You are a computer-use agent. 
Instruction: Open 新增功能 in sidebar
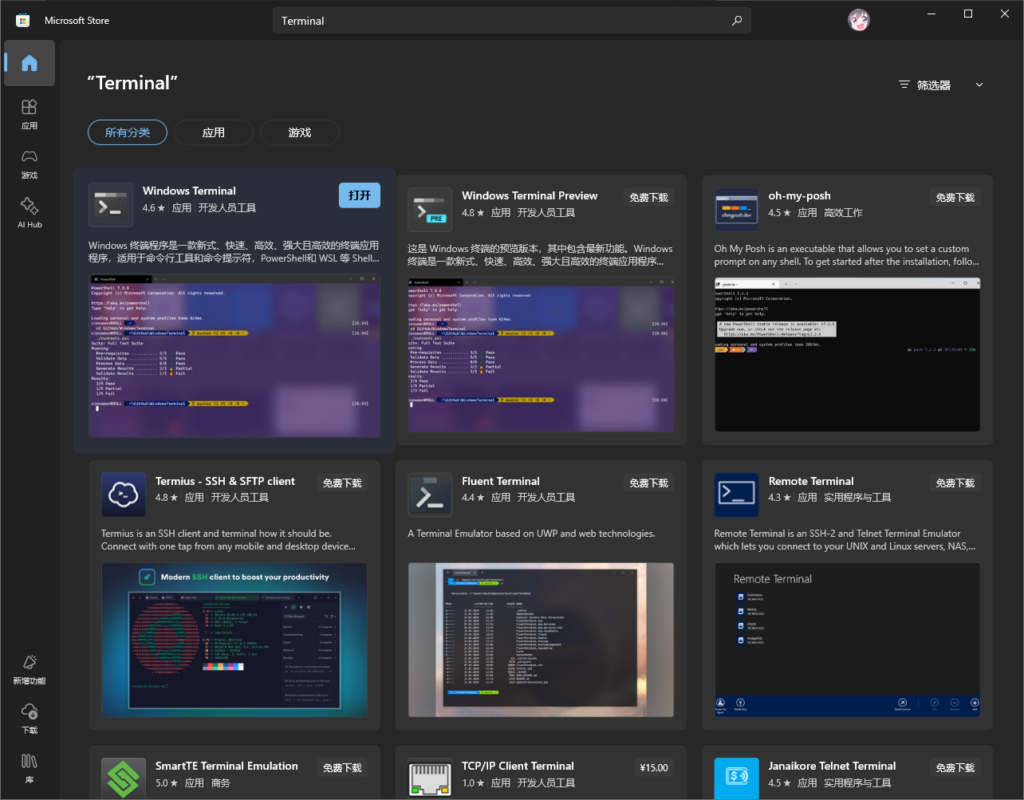pyautogui.click(x=29, y=669)
